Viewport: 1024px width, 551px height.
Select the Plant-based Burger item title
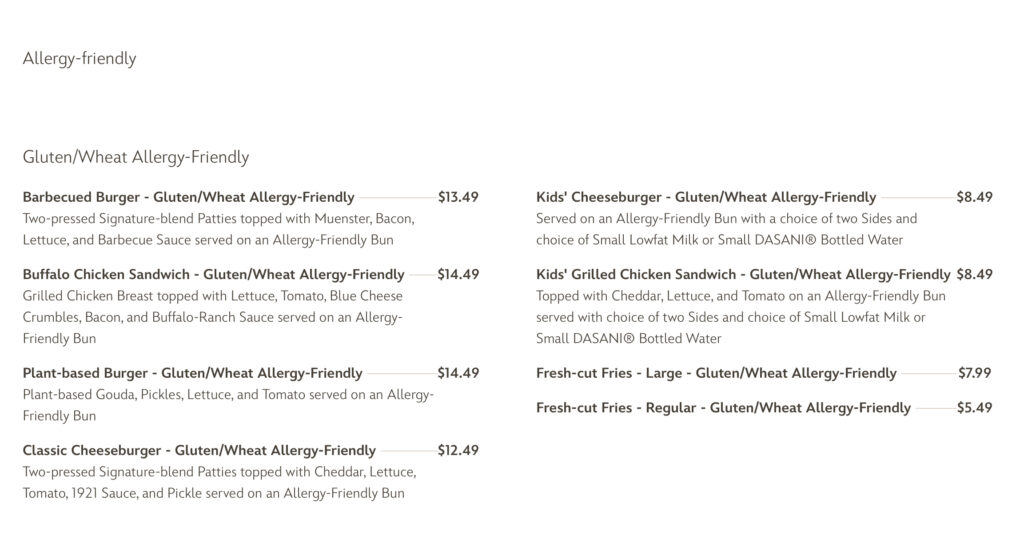(192, 373)
